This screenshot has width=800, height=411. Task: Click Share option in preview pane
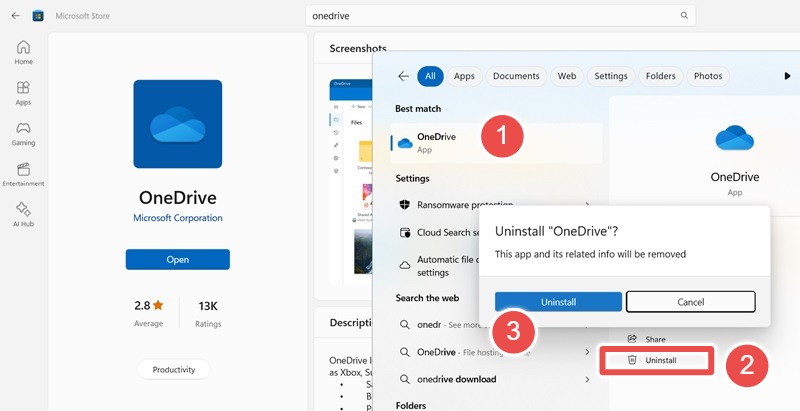(x=655, y=339)
